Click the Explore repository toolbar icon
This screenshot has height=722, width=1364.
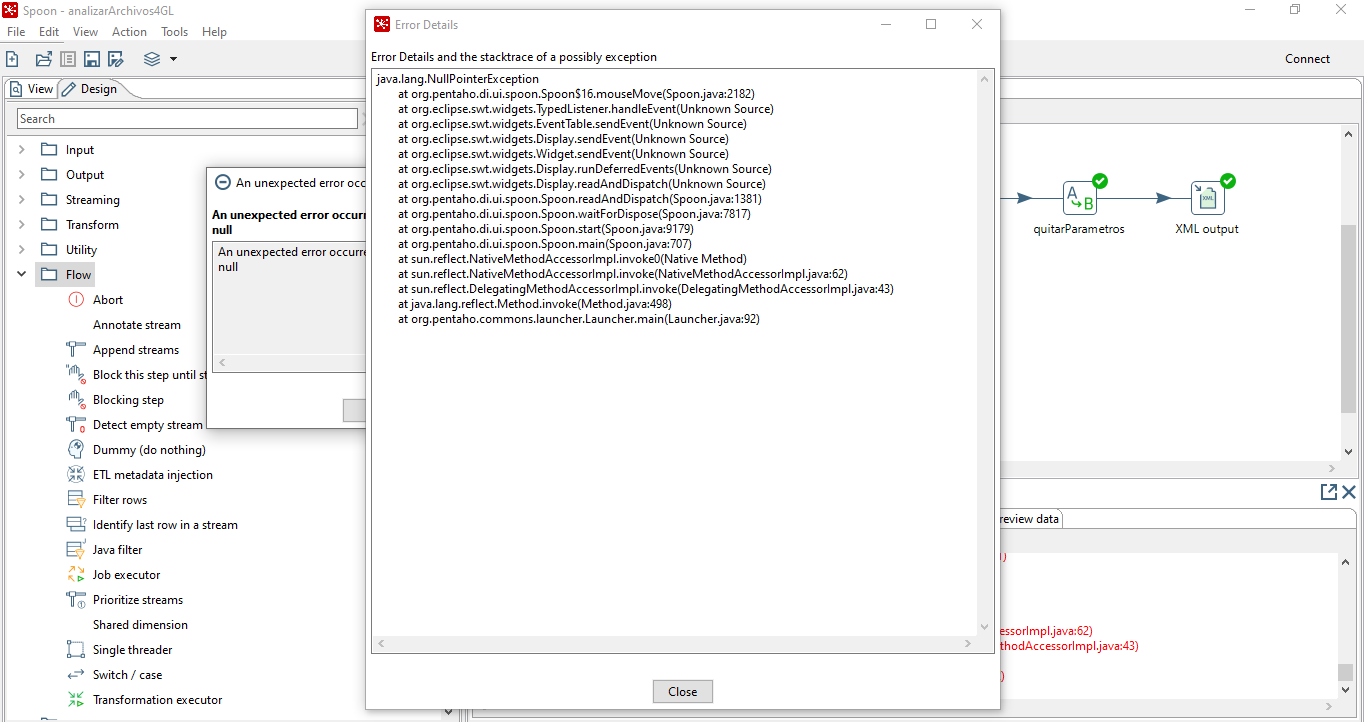(68, 59)
